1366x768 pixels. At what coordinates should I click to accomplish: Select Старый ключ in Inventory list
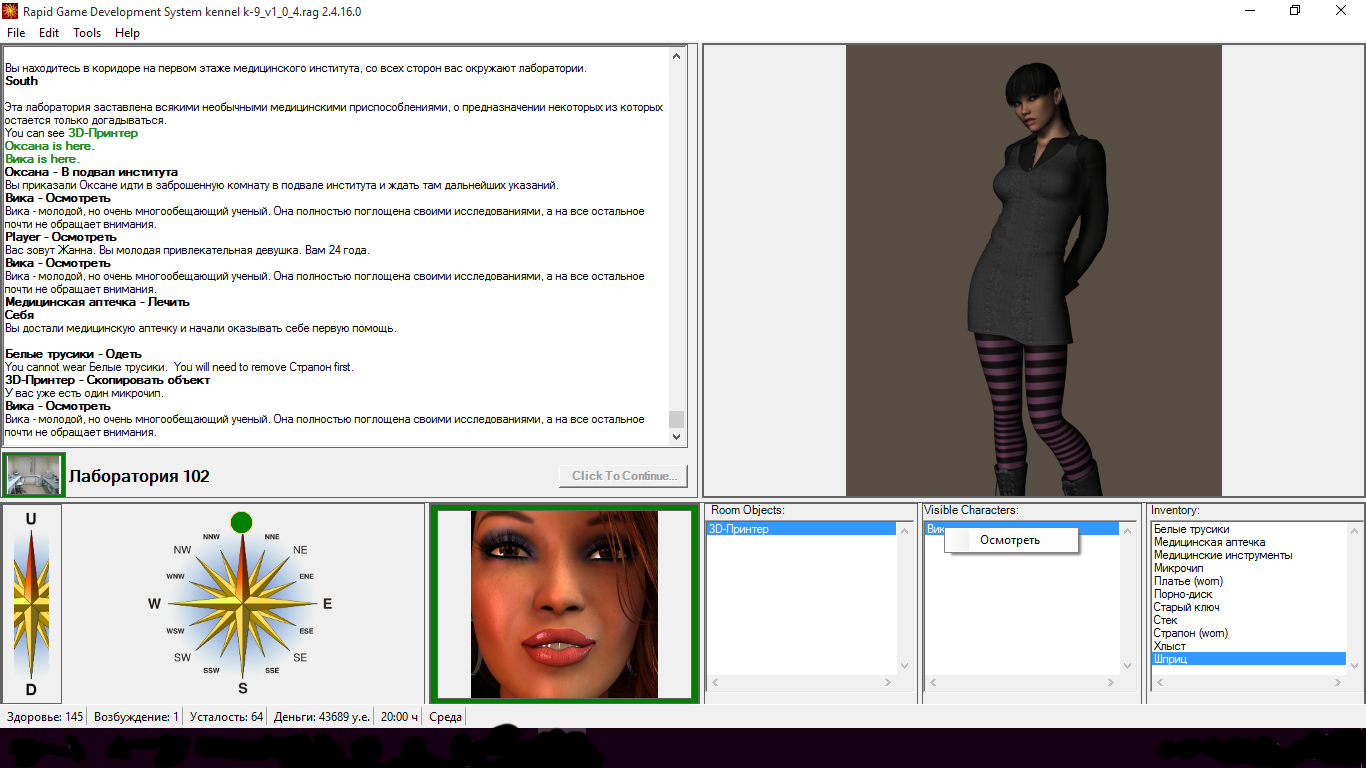point(1186,607)
